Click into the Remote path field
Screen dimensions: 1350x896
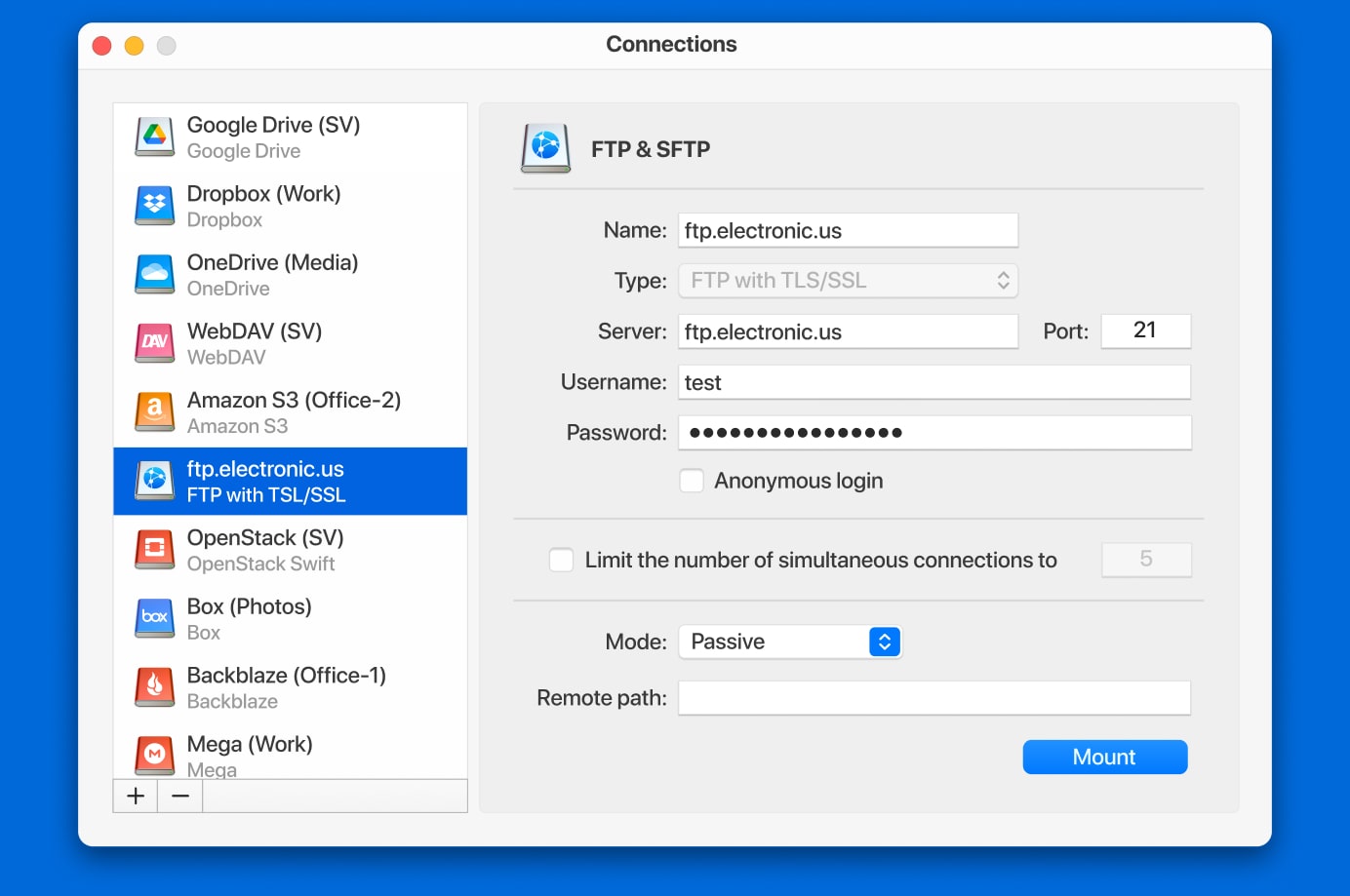pyautogui.click(x=933, y=698)
